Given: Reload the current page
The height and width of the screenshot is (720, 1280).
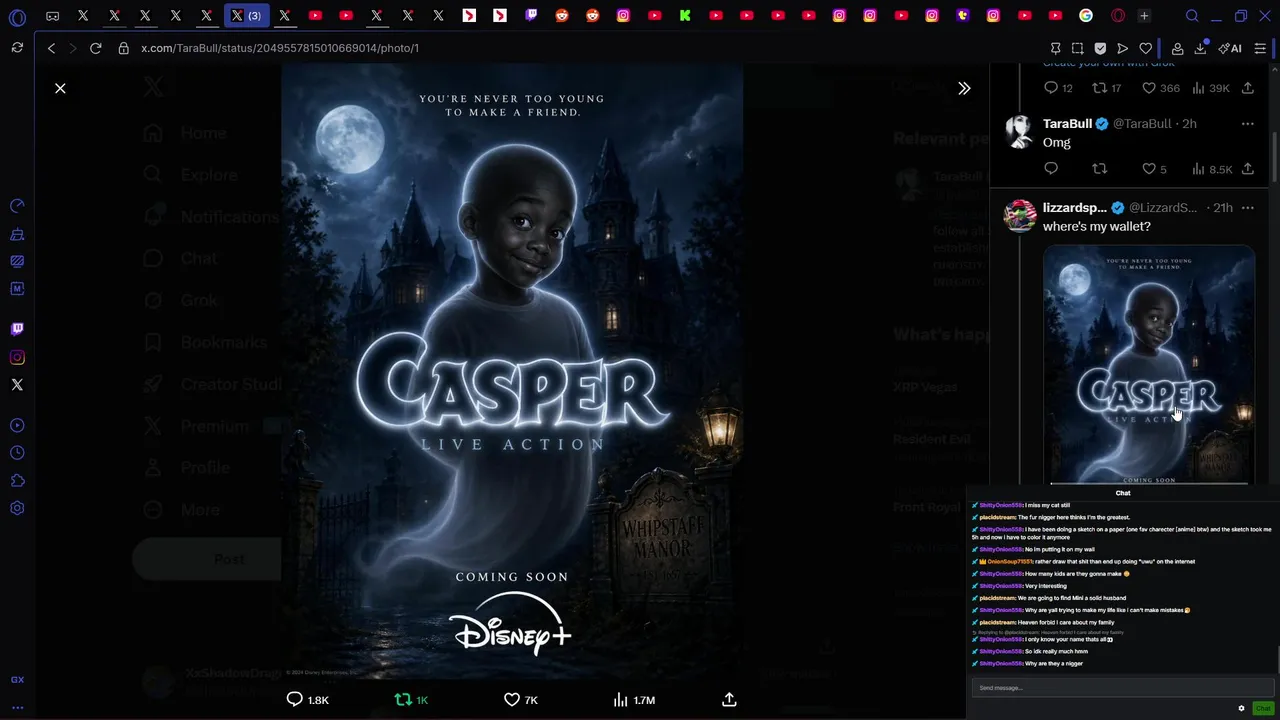Looking at the screenshot, I should point(95,48).
